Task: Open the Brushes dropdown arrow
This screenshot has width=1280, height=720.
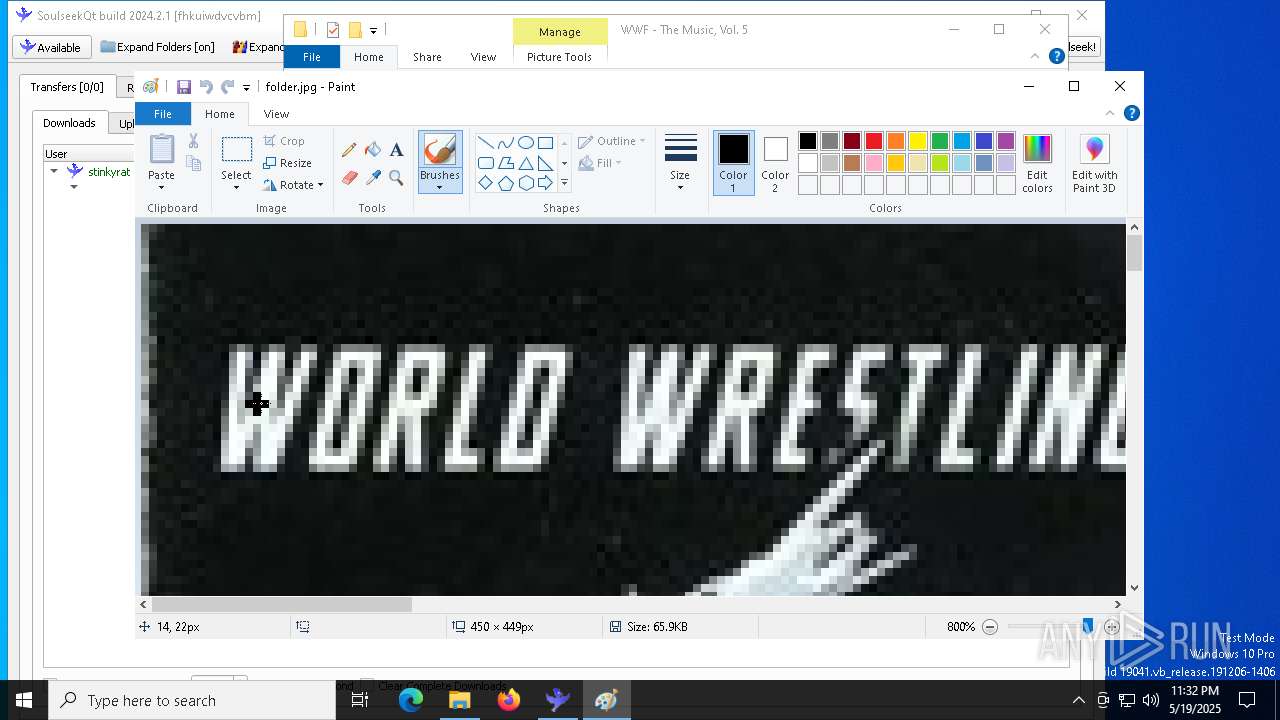Action: 440,187
